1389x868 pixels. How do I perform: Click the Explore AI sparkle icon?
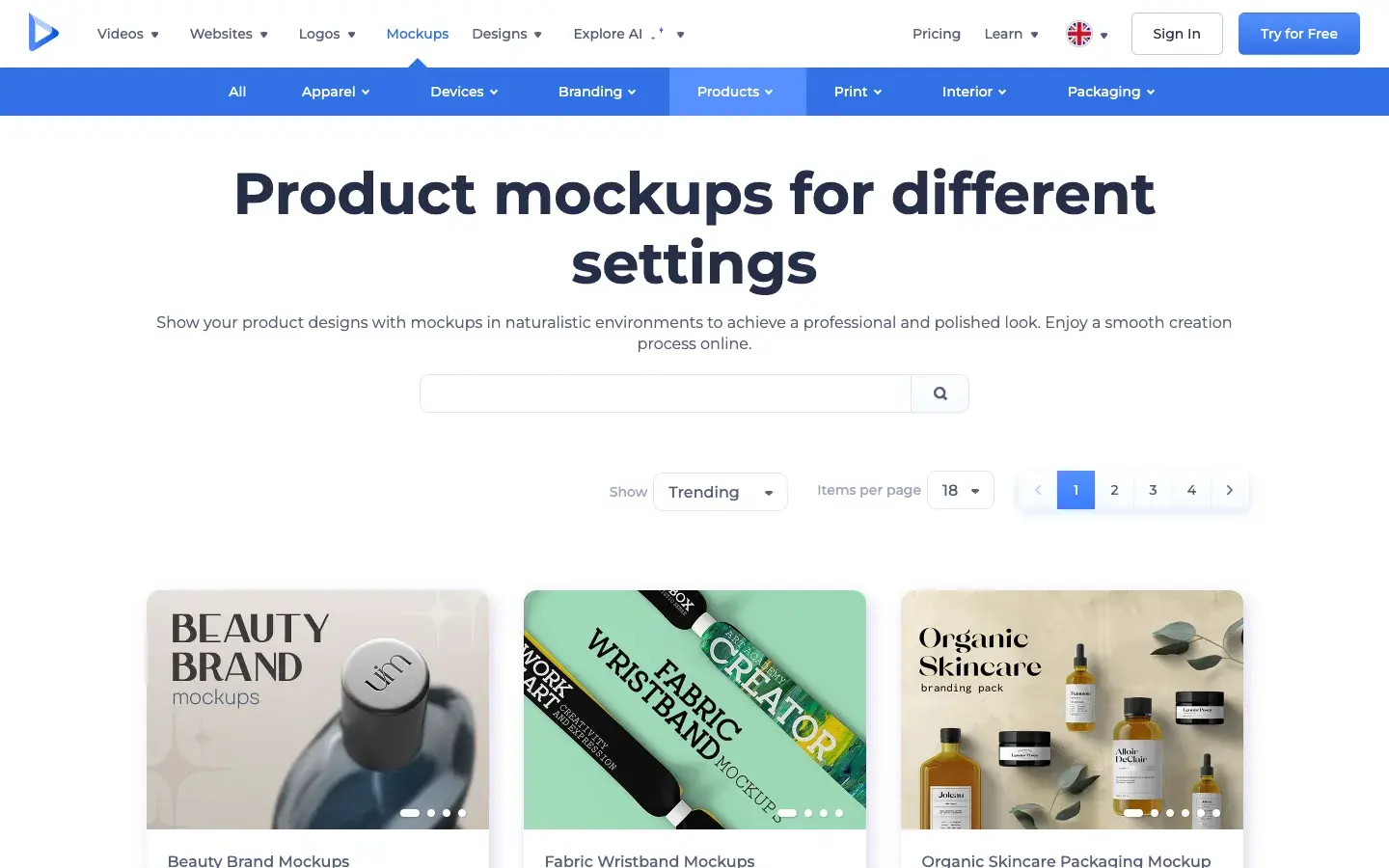point(659,34)
